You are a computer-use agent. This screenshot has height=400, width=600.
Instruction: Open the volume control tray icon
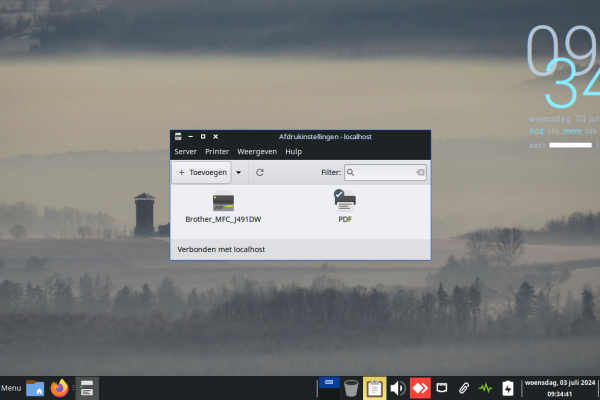(x=397, y=388)
